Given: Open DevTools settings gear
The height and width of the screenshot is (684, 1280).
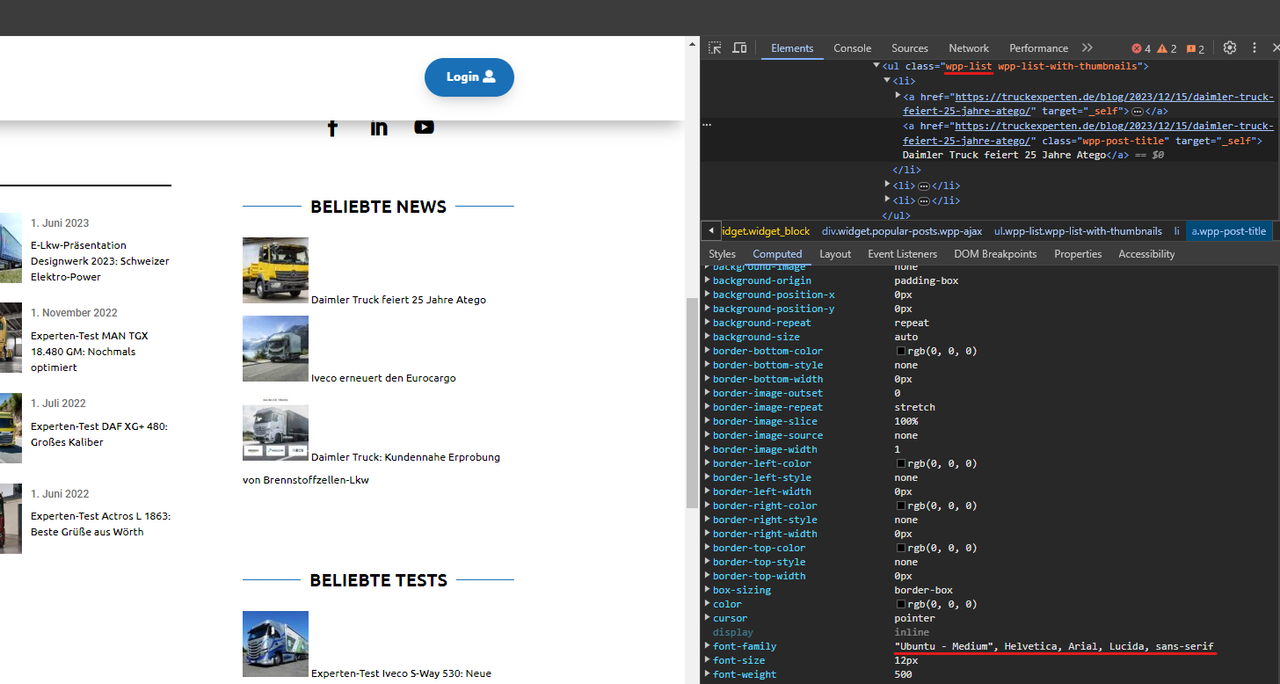Looking at the screenshot, I should coord(1230,48).
